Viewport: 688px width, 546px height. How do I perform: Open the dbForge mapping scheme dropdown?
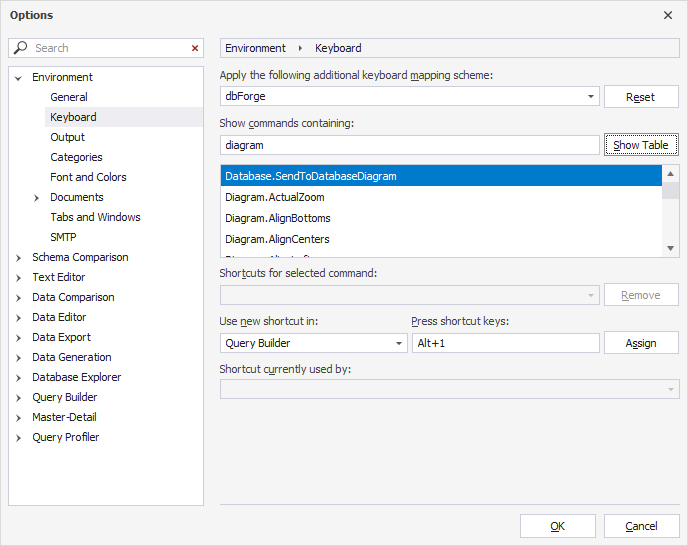point(591,96)
